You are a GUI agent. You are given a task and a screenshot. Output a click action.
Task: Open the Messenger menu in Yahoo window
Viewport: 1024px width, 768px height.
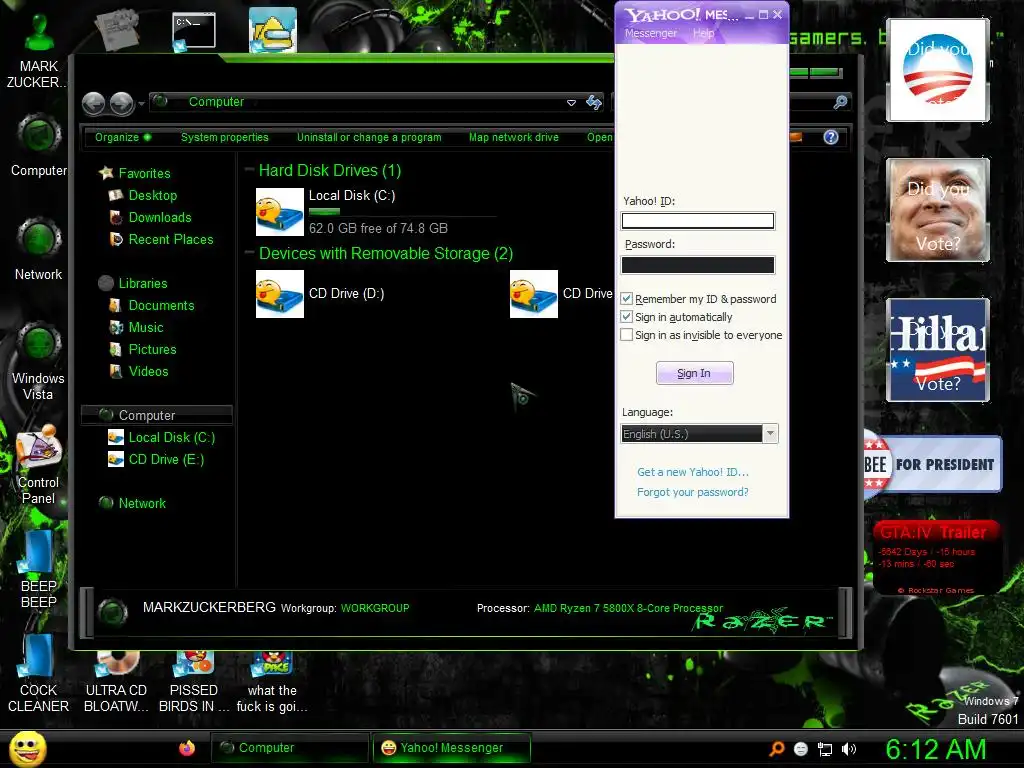click(x=650, y=33)
